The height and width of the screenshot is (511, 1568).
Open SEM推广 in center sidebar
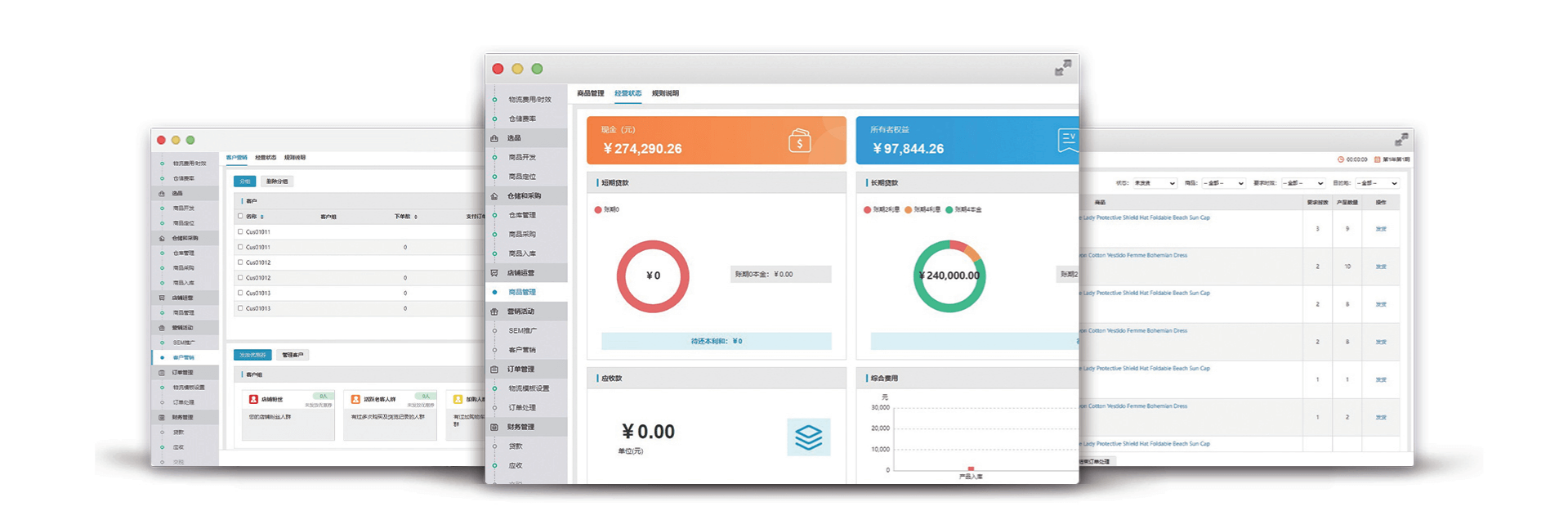point(523,331)
